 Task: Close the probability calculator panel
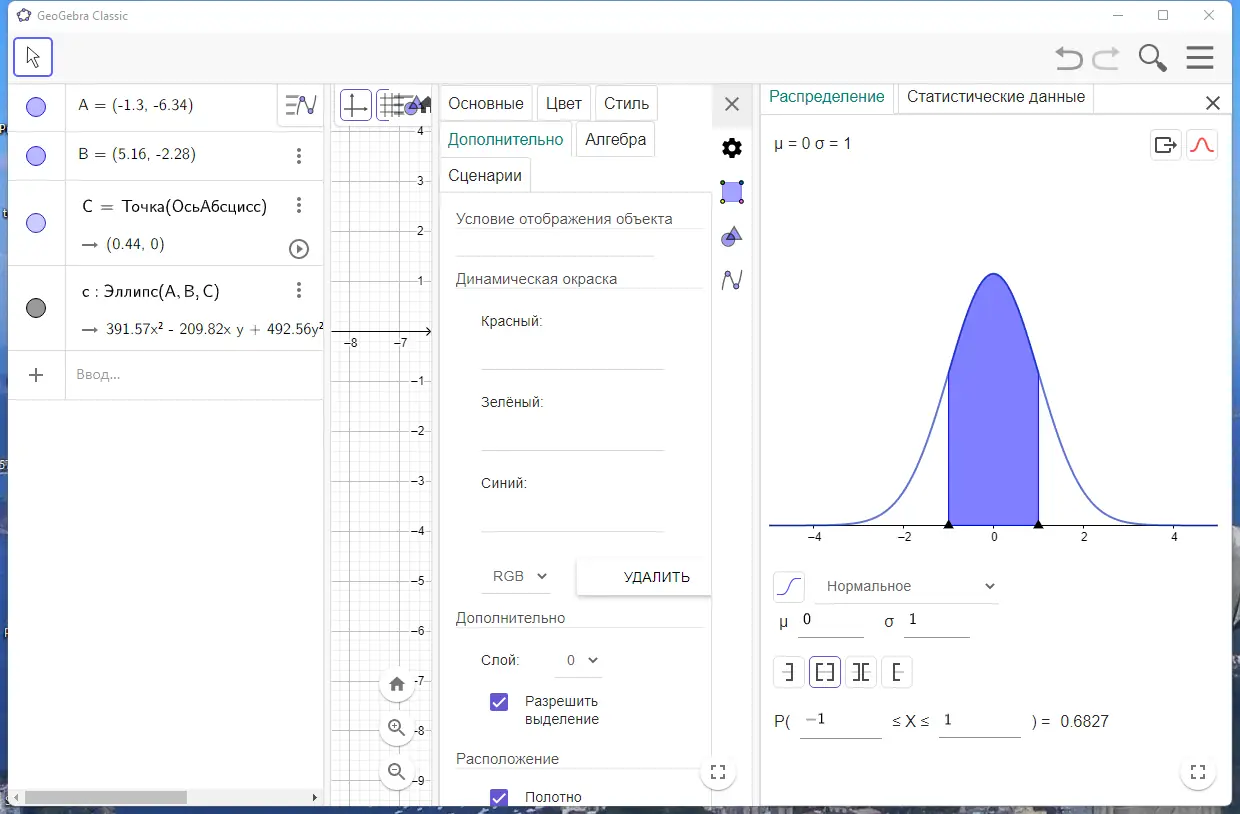pos(1213,103)
